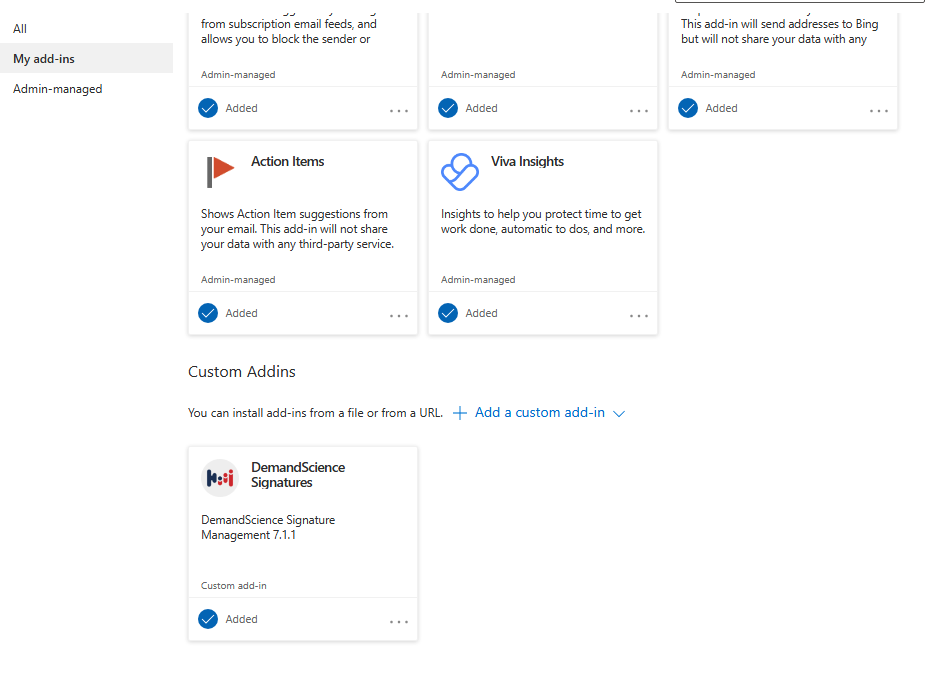
Task: Expand the Add a custom add-in chevron
Action: click(619, 414)
